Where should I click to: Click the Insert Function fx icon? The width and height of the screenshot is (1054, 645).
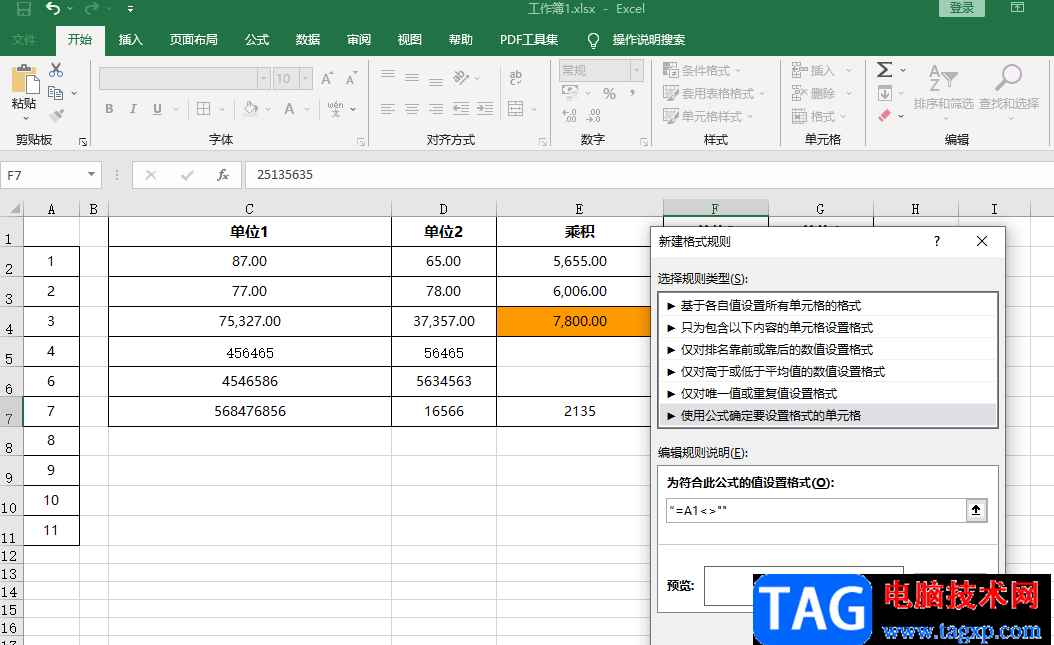pos(222,175)
